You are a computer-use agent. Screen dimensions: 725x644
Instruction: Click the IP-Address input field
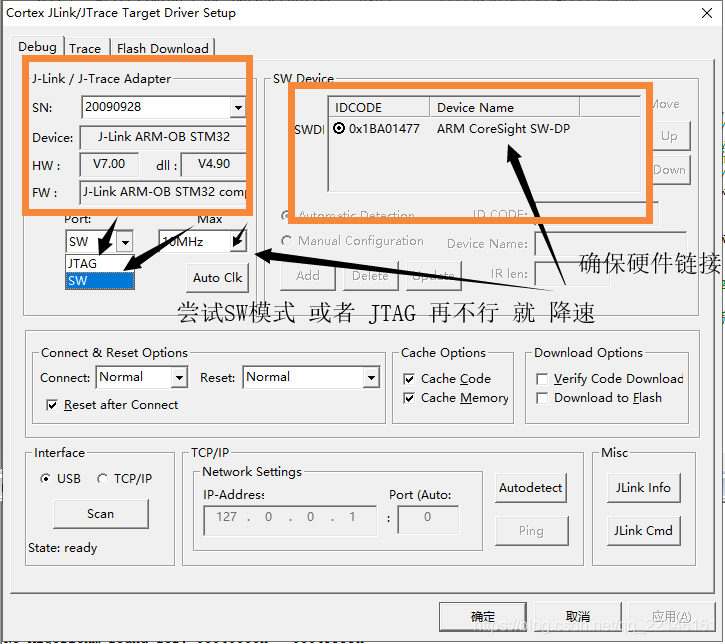tap(290, 521)
